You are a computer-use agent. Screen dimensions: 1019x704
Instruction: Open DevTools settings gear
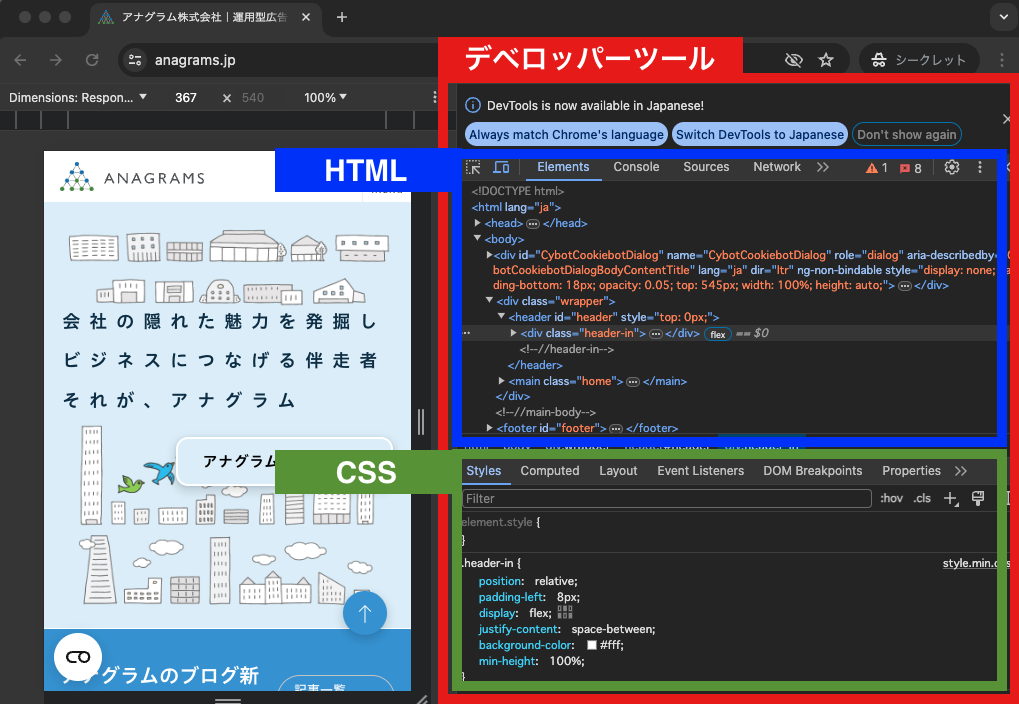coord(952,168)
